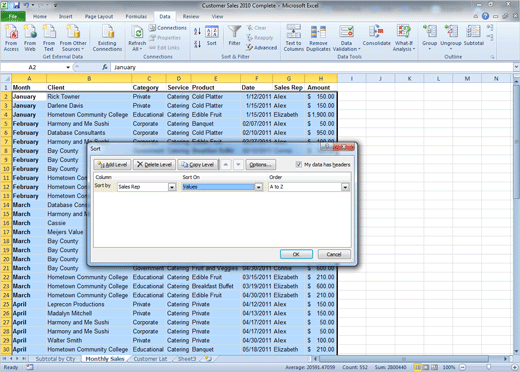This screenshot has width=520, height=372.
Task: Sort A to Z ascending icon
Action: click(x=197, y=32)
